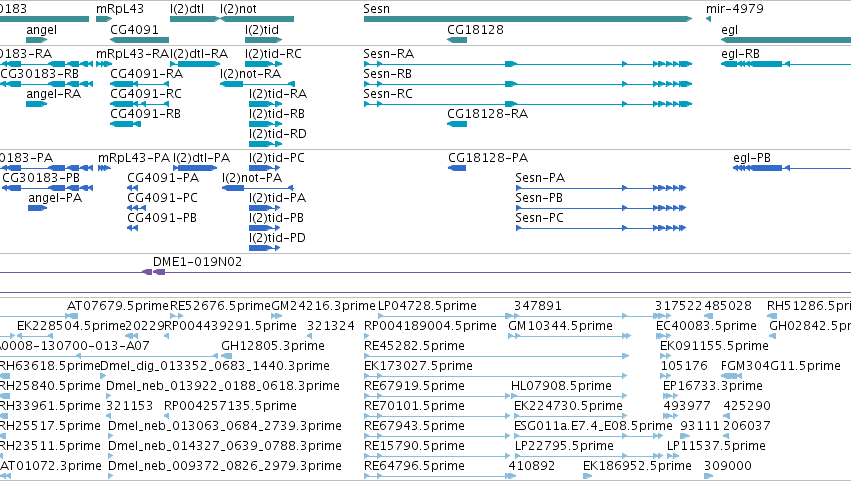Click the CG4091-PB protein label

tap(162, 218)
